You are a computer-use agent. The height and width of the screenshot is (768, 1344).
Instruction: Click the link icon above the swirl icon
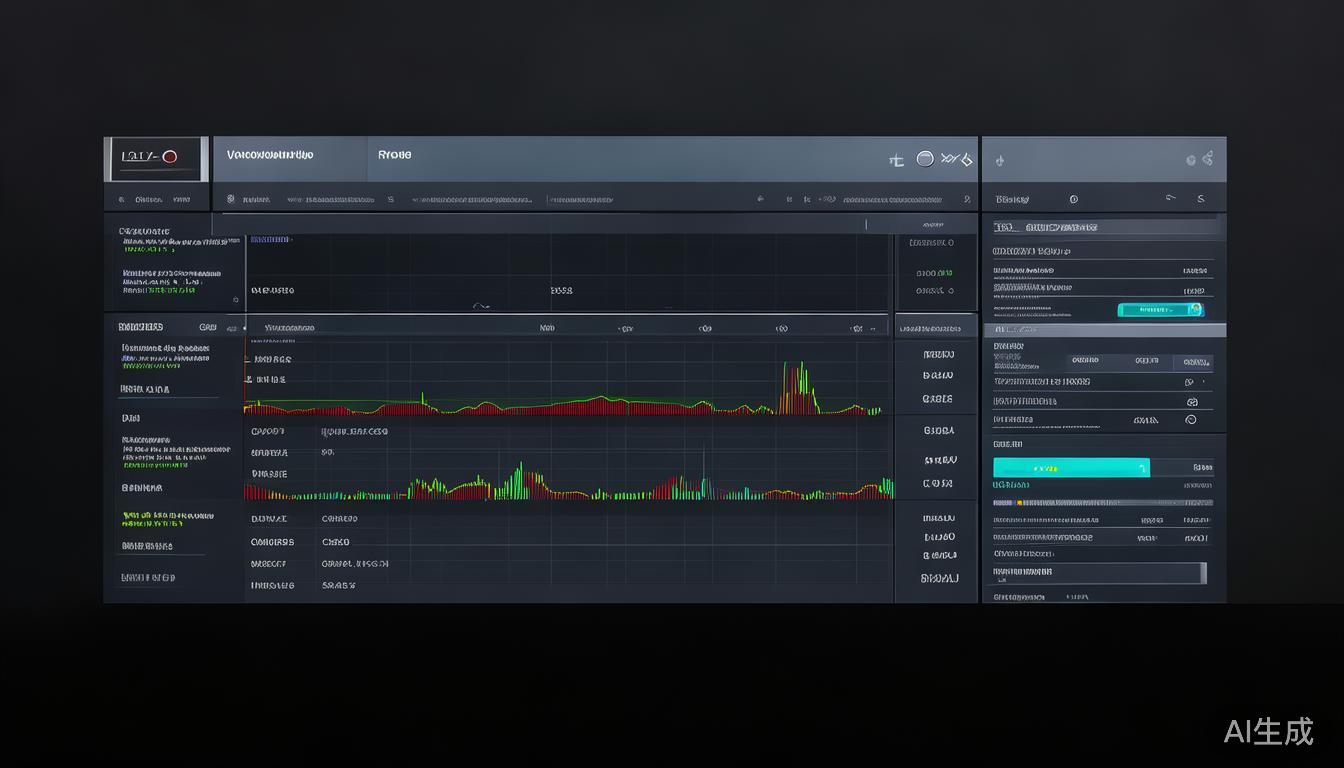(1191, 401)
